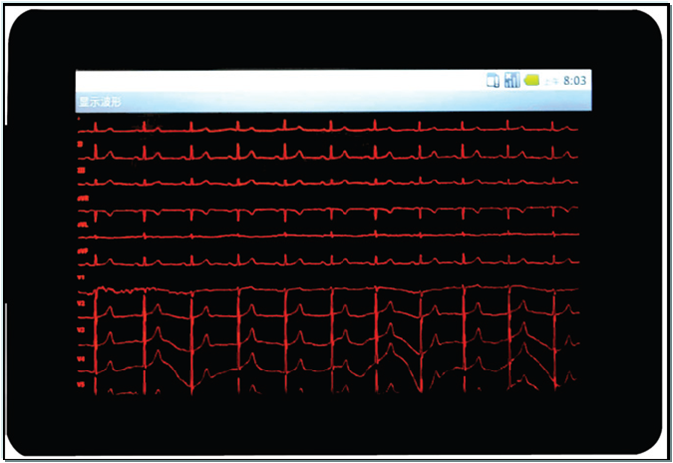Select the aVL lead label
This screenshot has height=463, width=673.
[82, 225]
